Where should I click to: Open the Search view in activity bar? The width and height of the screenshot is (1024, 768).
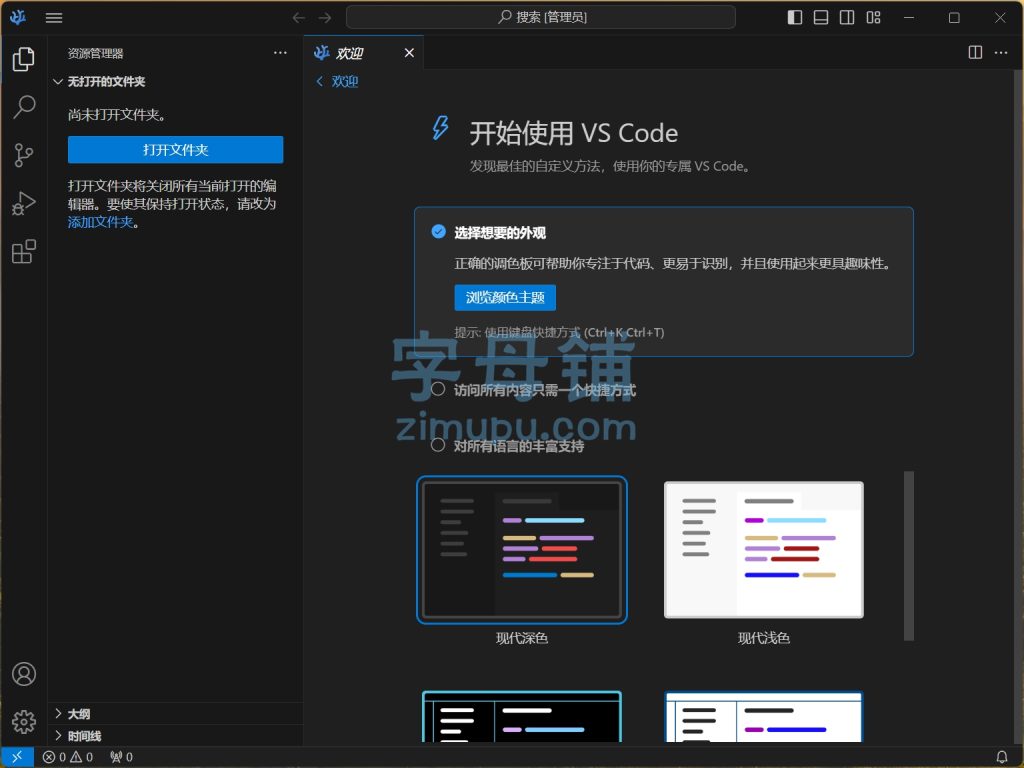point(24,106)
